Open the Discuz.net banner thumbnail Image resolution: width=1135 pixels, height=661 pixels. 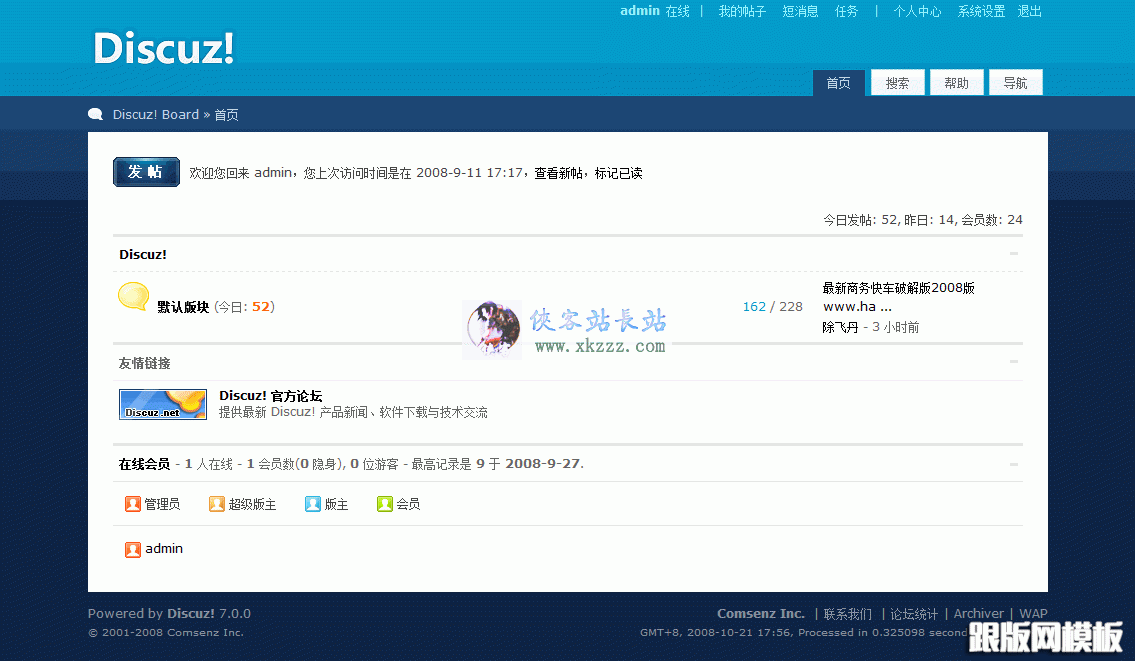point(163,404)
